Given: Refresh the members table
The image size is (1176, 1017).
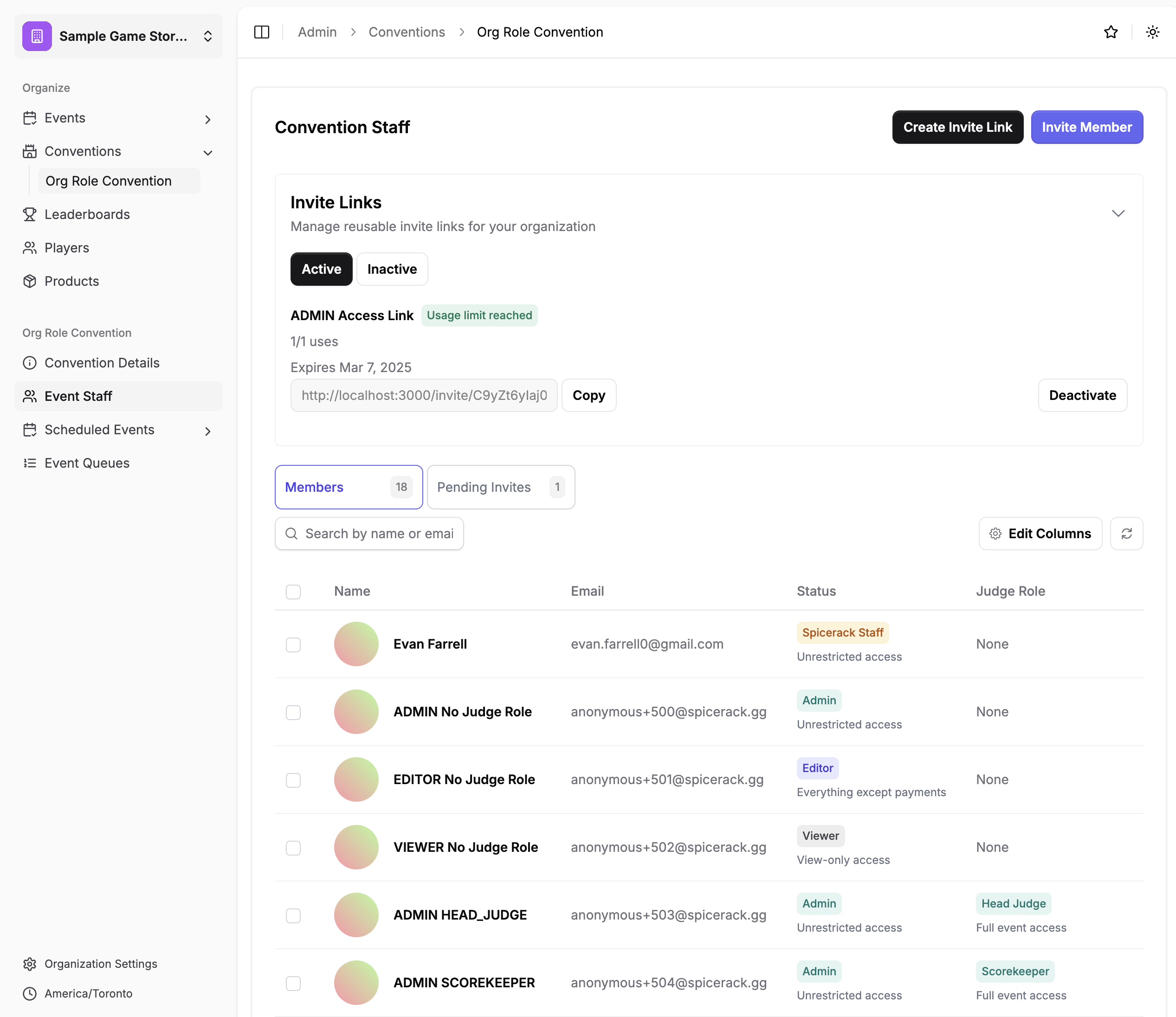Looking at the screenshot, I should (1126, 534).
